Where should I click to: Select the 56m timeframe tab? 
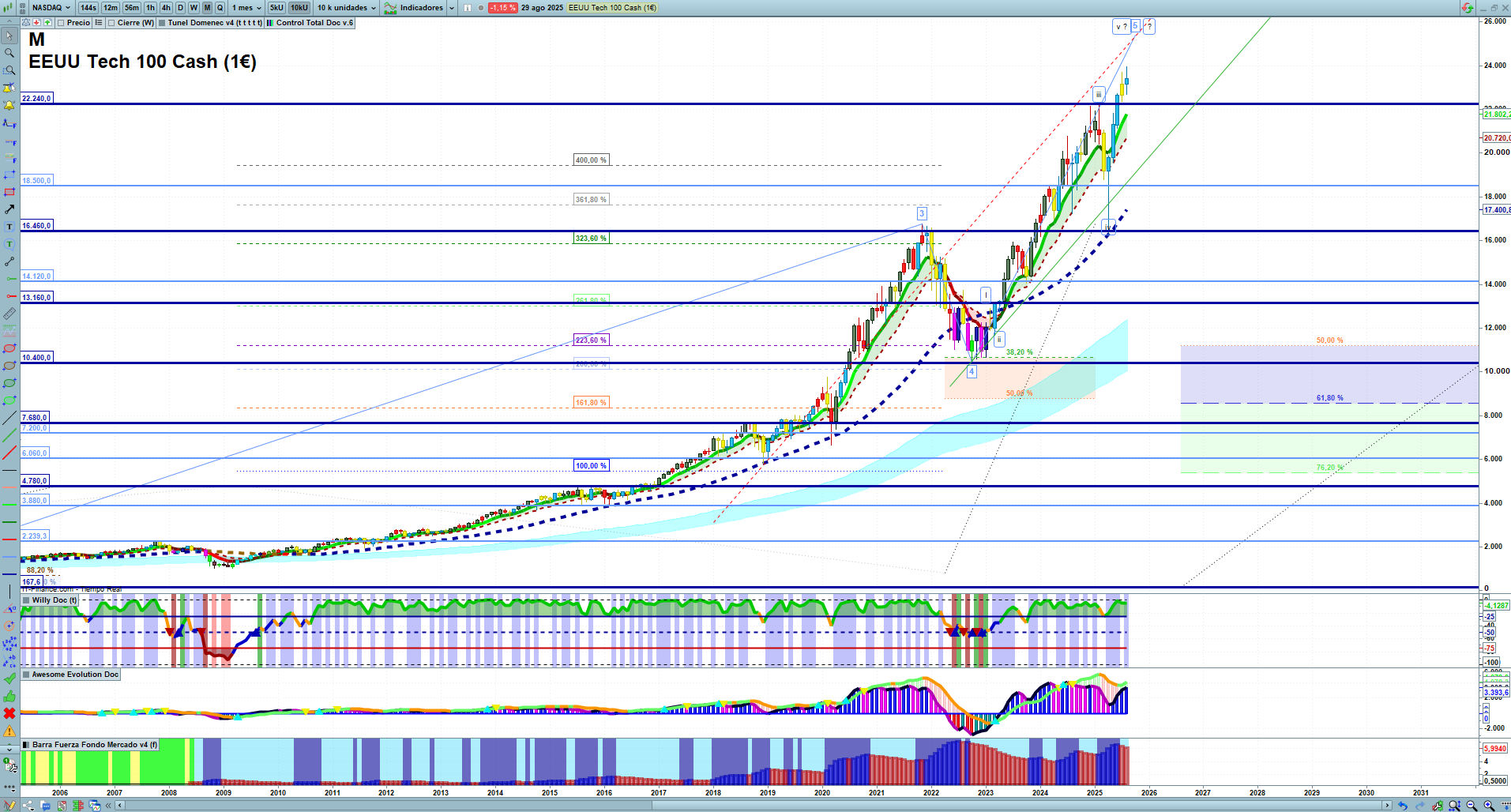point(132,8)
